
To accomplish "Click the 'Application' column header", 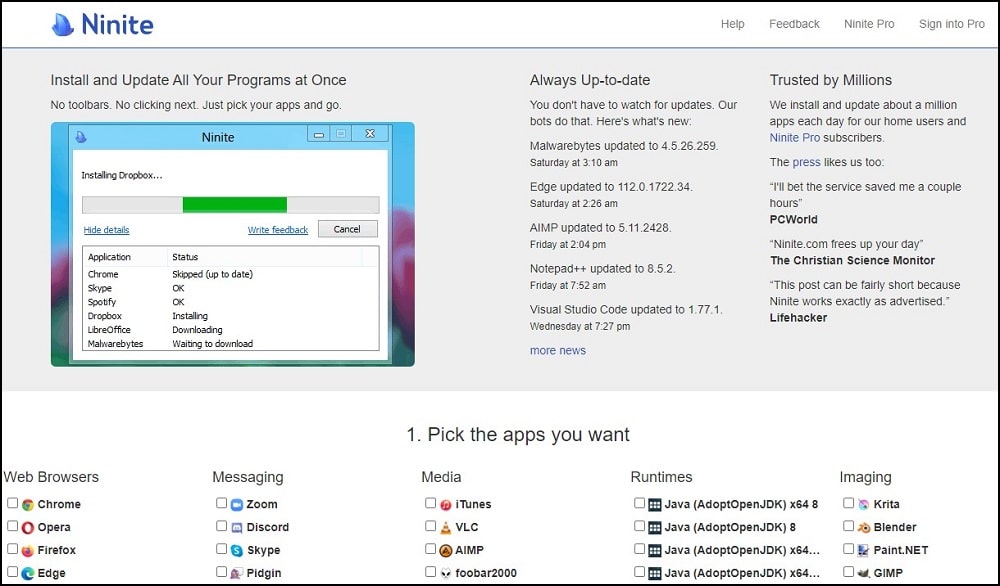I will click(x=109, y=257).
